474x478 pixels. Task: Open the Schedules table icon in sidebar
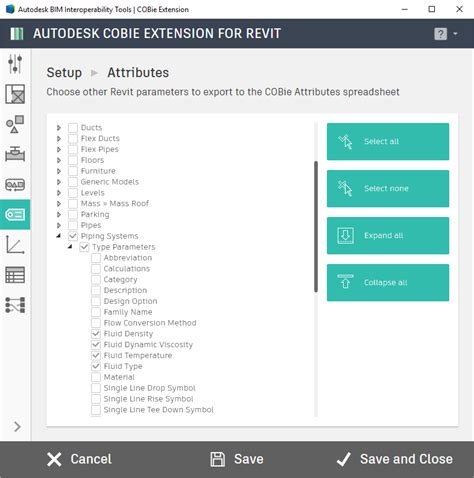coord(15,275)
